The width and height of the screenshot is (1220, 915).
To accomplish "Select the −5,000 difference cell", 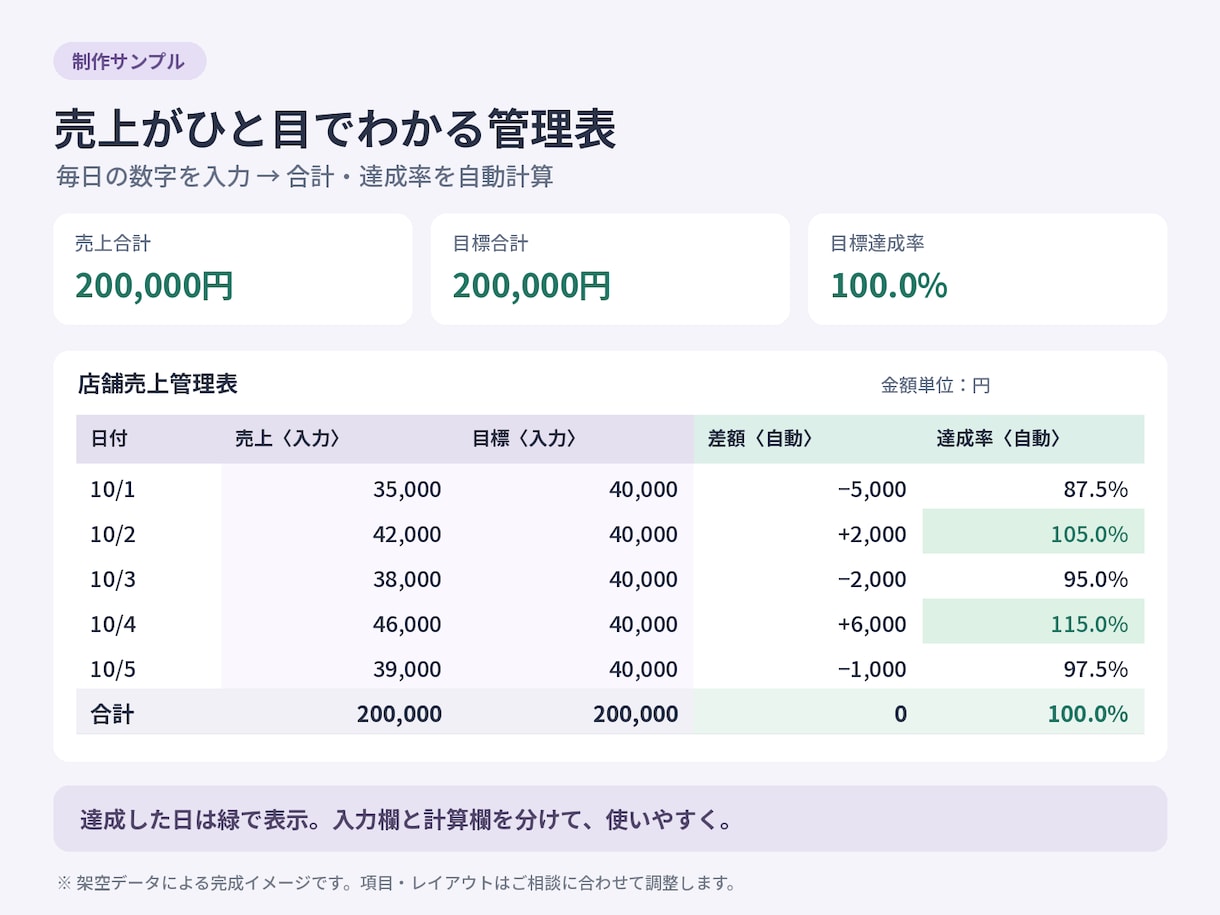I will click(808, 489).
